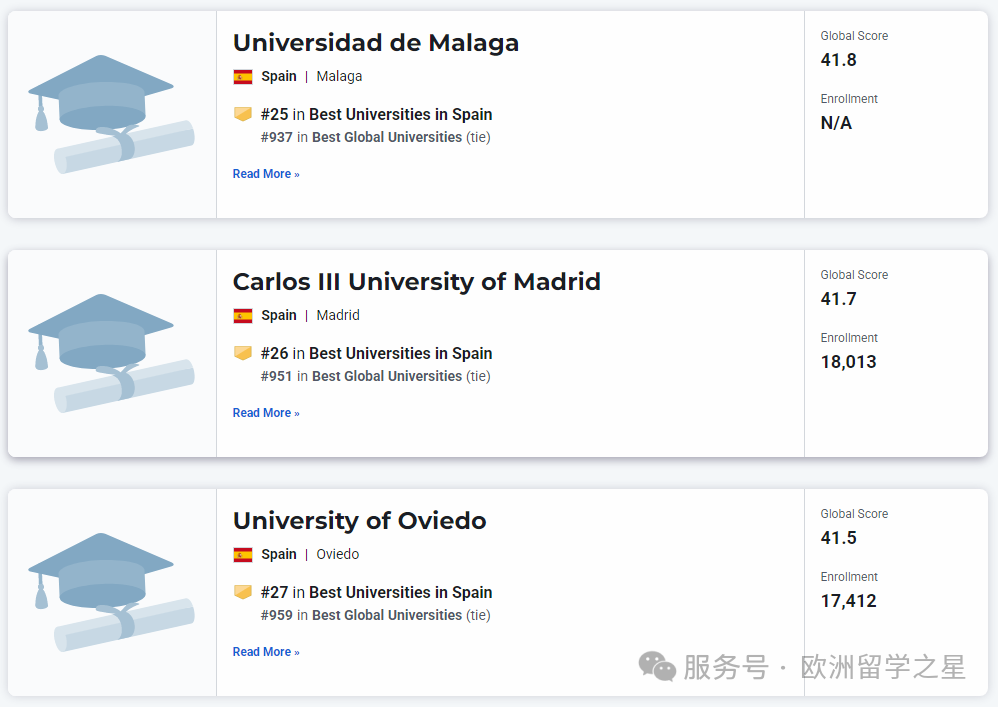This screenshot has width=998, height=707.
Task: Click the ranking badge icon next to #27
Action: [x=243, y=592]
